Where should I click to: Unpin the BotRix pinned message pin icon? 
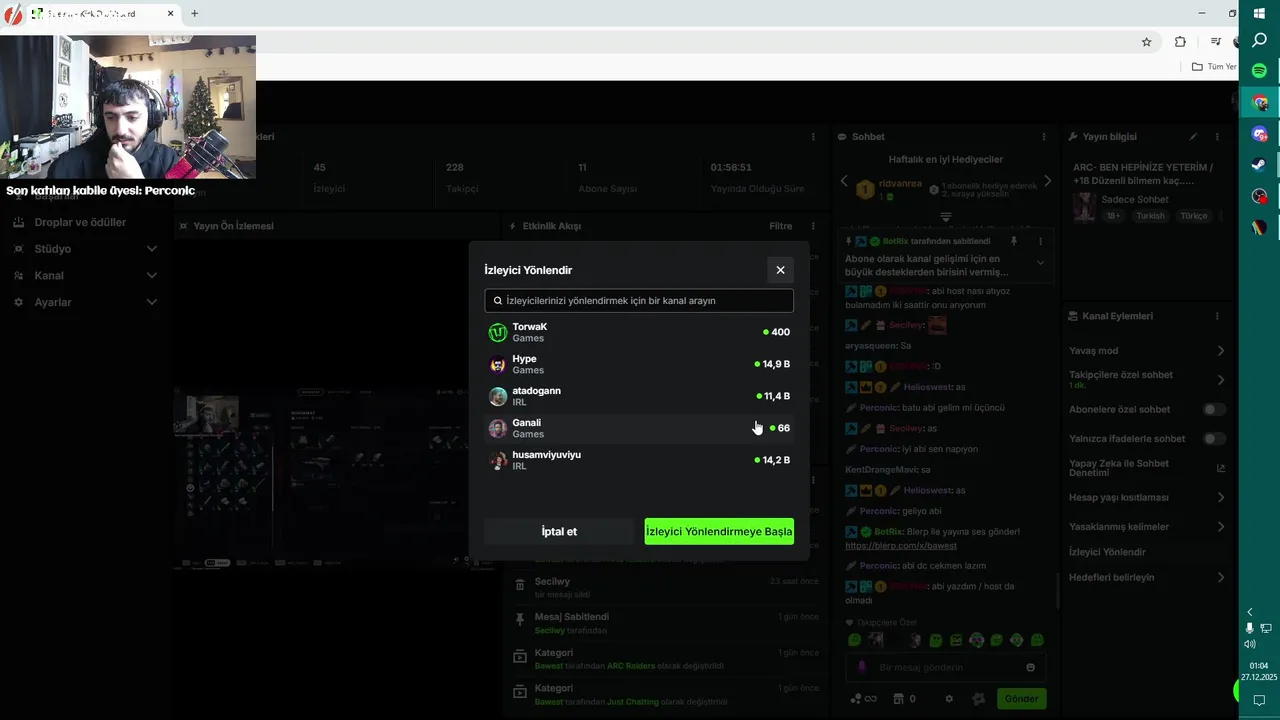click(1013, 241)
